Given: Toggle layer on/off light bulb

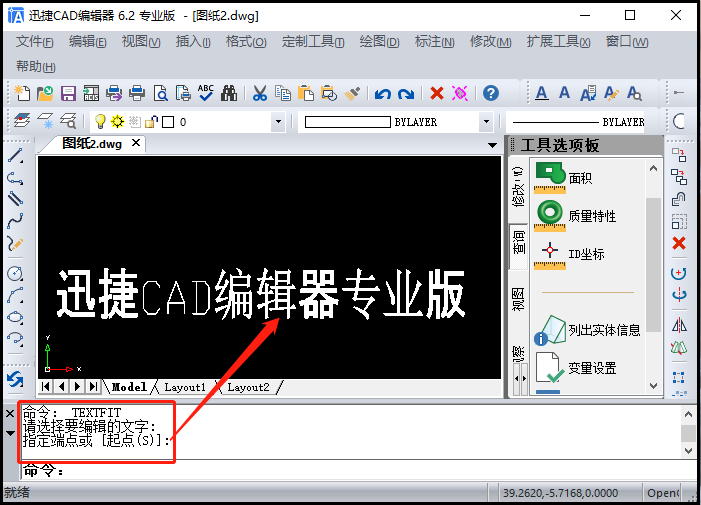Looking at the screenshot, I should point(101,121).
